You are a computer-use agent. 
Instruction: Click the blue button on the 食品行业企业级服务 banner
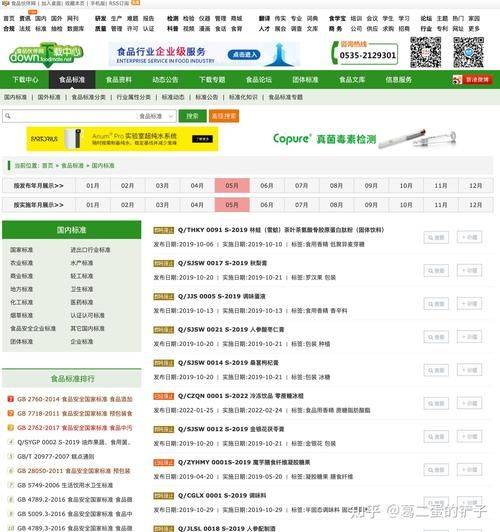[244, 55]
